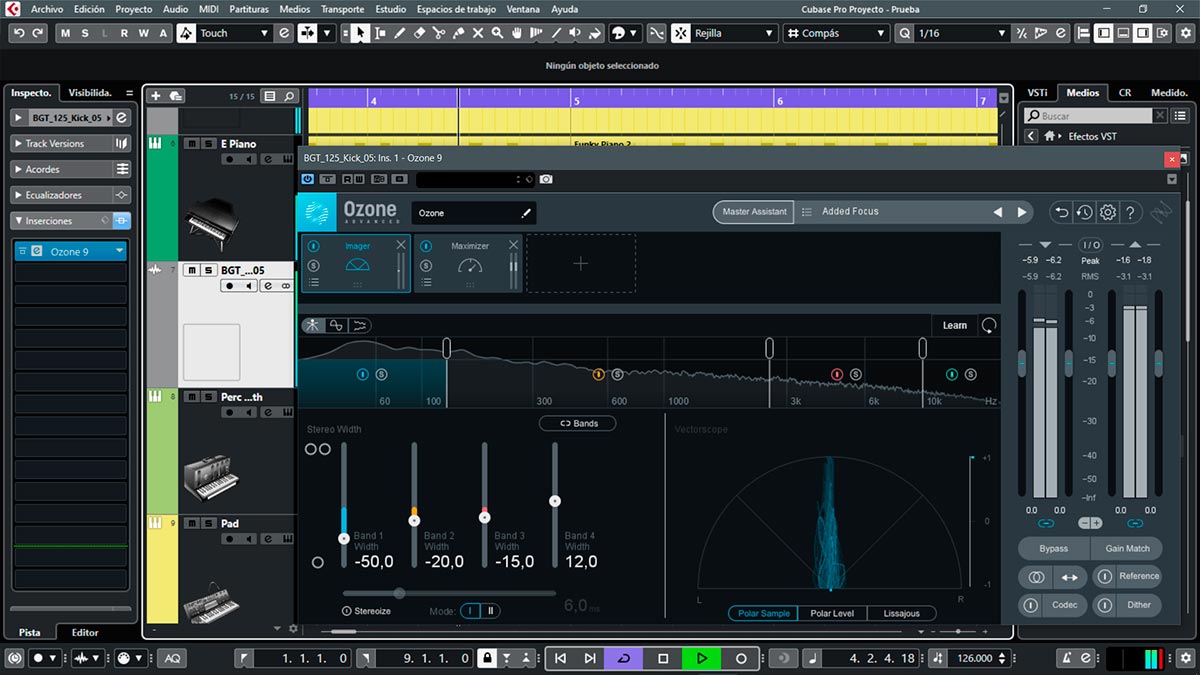1200x675 pixels.
Task: Click the Ozone undo arrow icon
Action: 1062,212
